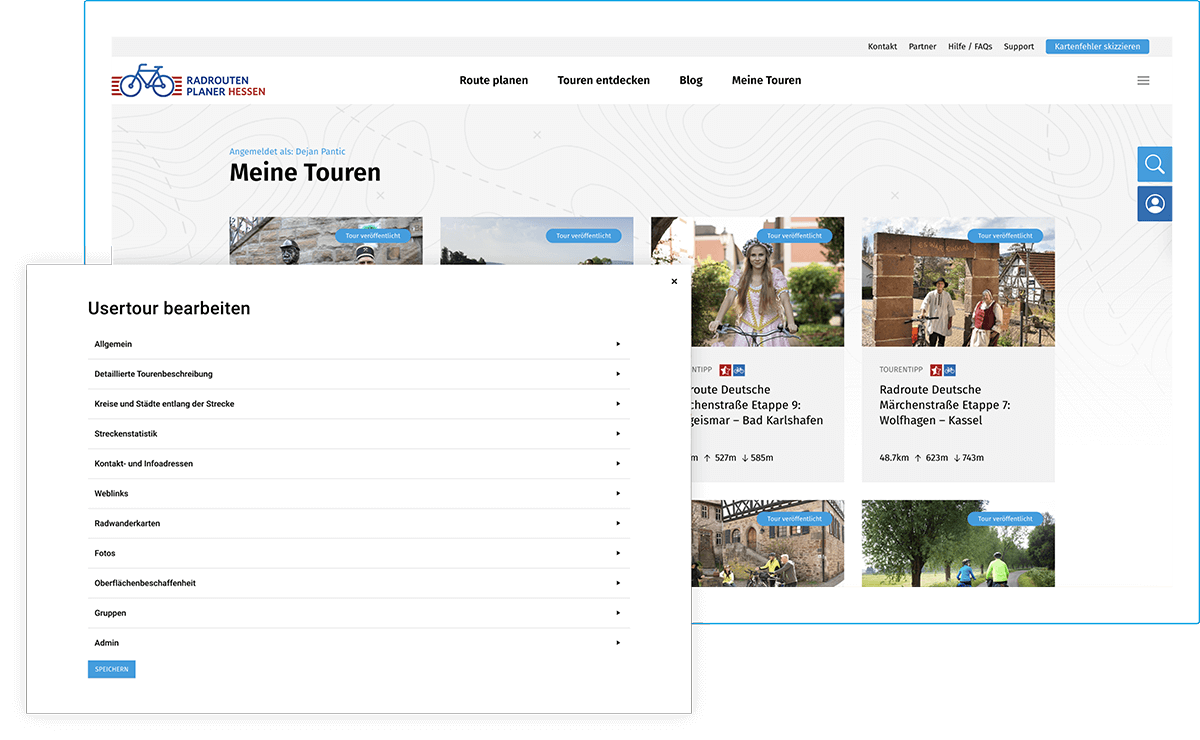Open the user profile side button
This screenshot has width=1200, height=740.
point(1155,204)
